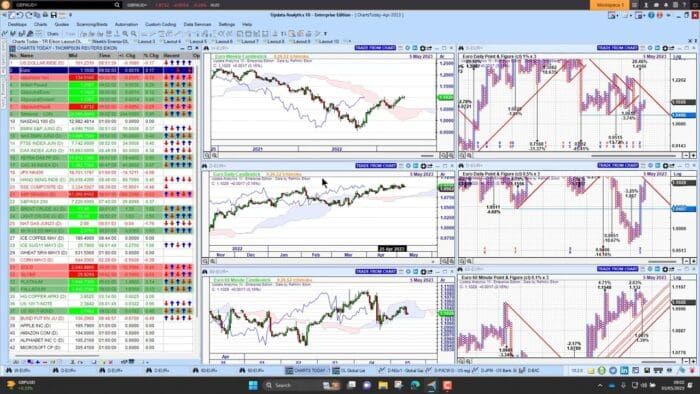Select the APPLE INC (D) row
This screenshot has width=700, height=394.
tap(102, 326)
